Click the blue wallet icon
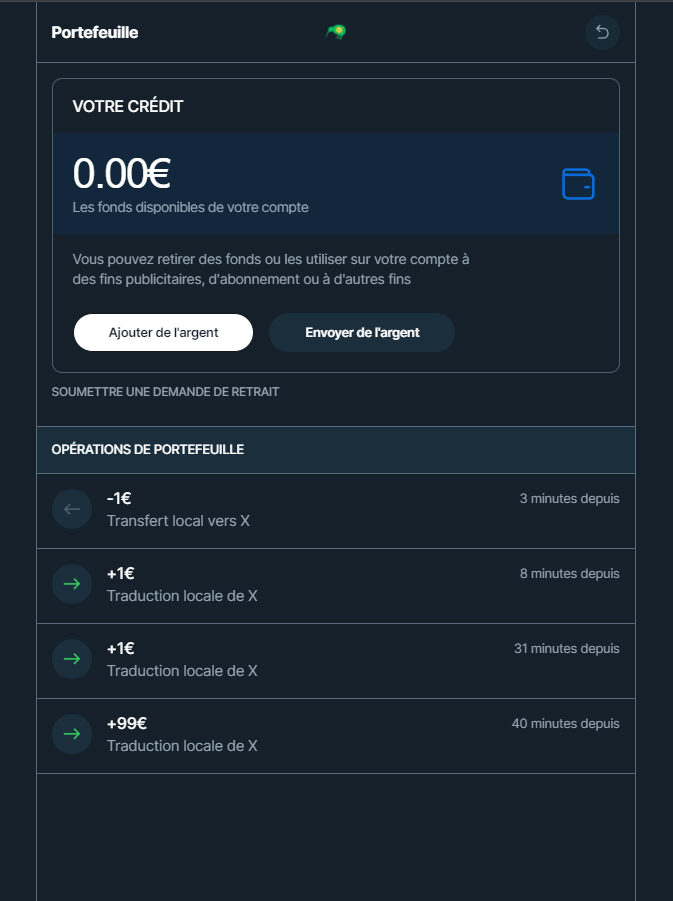This screenshot has width=673, height=901. 578,184
